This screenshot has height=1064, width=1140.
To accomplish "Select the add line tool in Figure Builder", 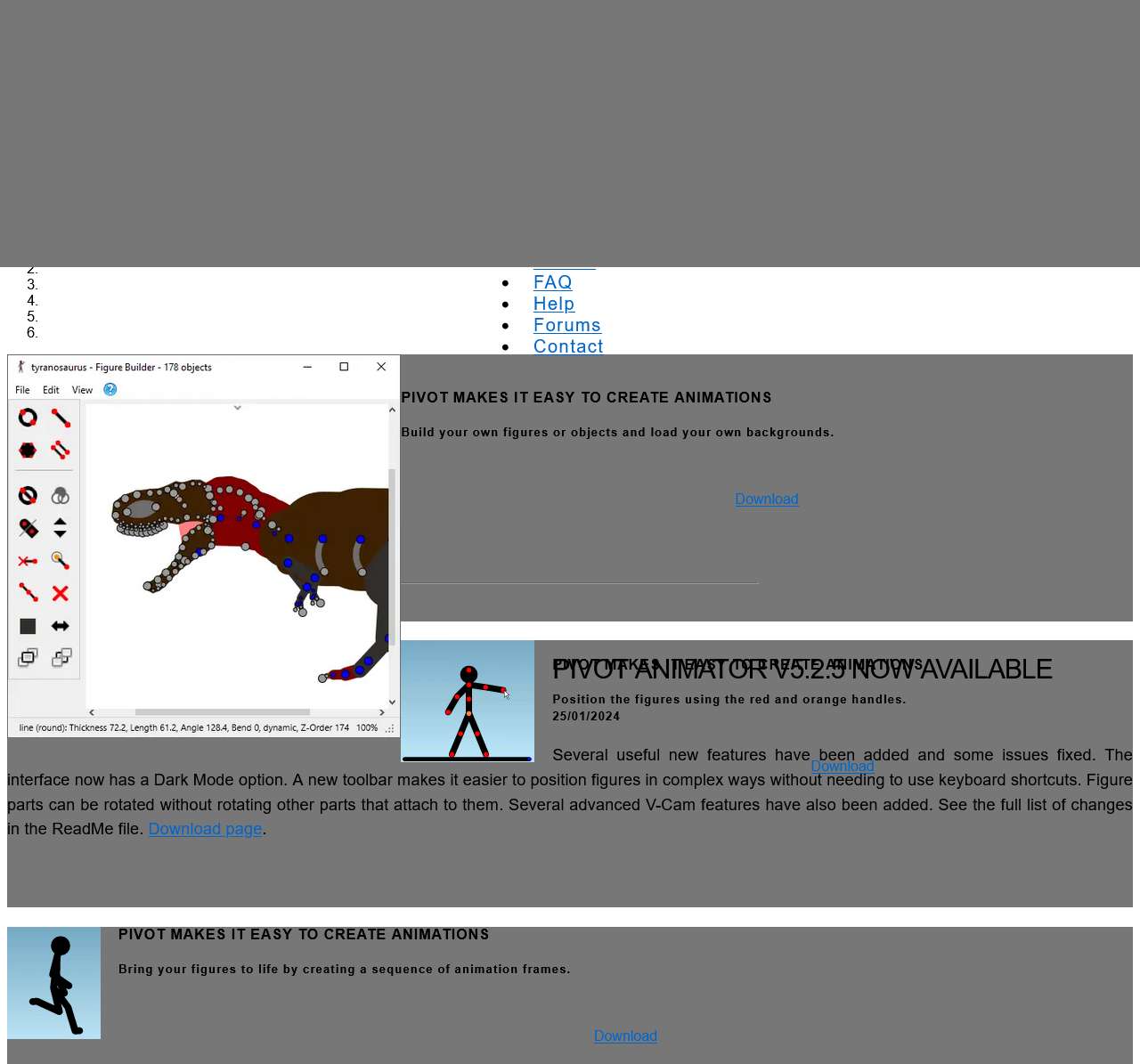I will click(x=61, y=418).
